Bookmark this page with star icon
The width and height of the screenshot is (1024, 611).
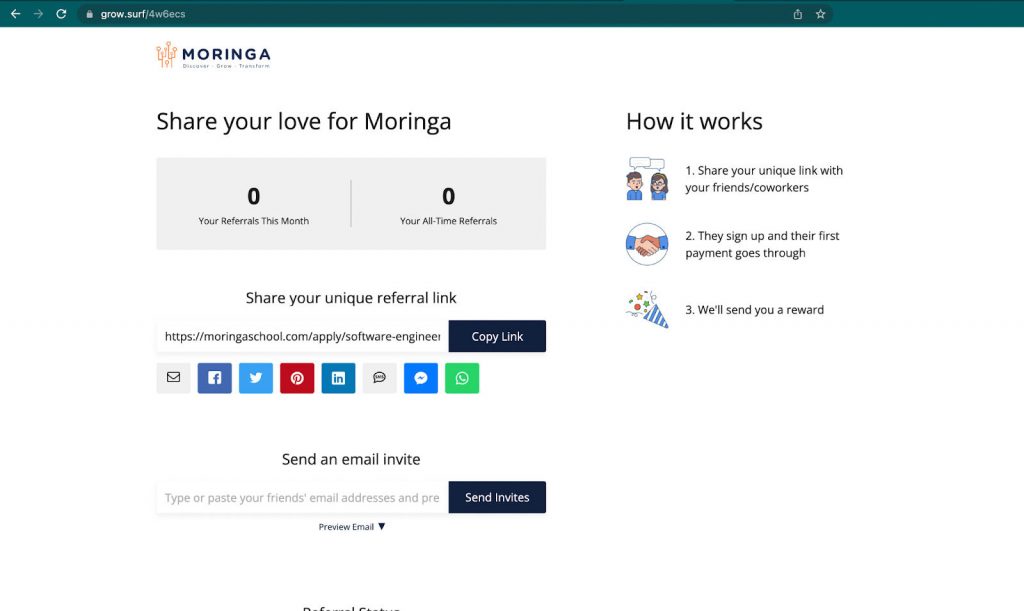820,14
